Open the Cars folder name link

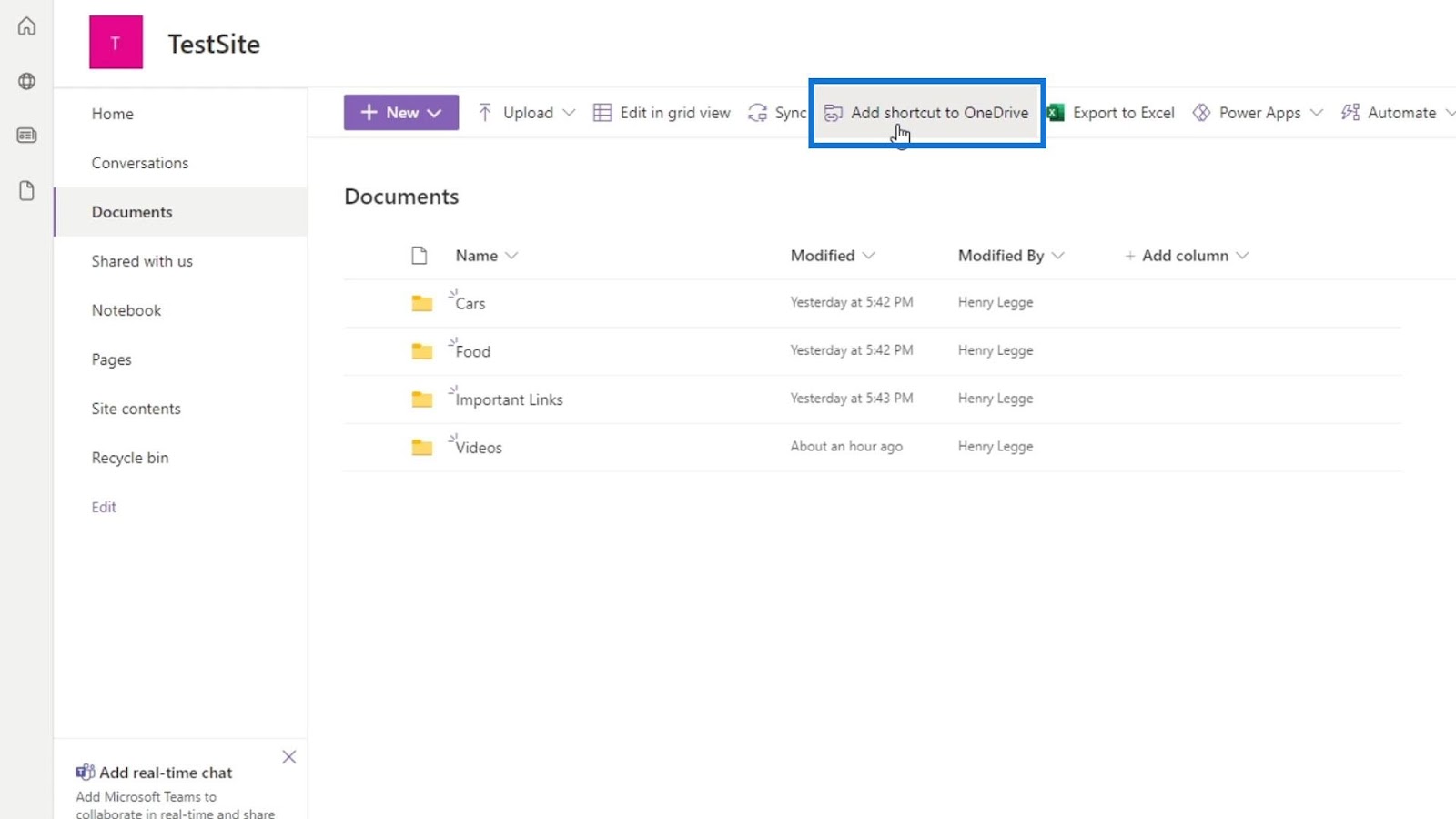(470, 303)
